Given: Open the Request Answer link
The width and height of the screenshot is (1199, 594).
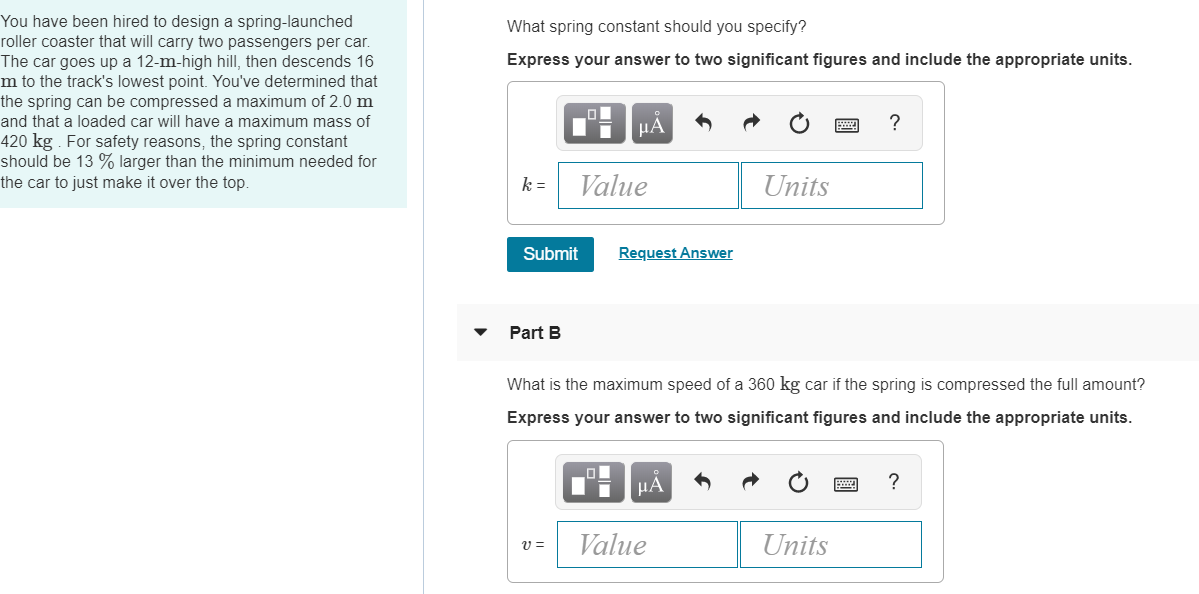Looking at the screenshot, I should pyautogui.click(x=674, y=252).
